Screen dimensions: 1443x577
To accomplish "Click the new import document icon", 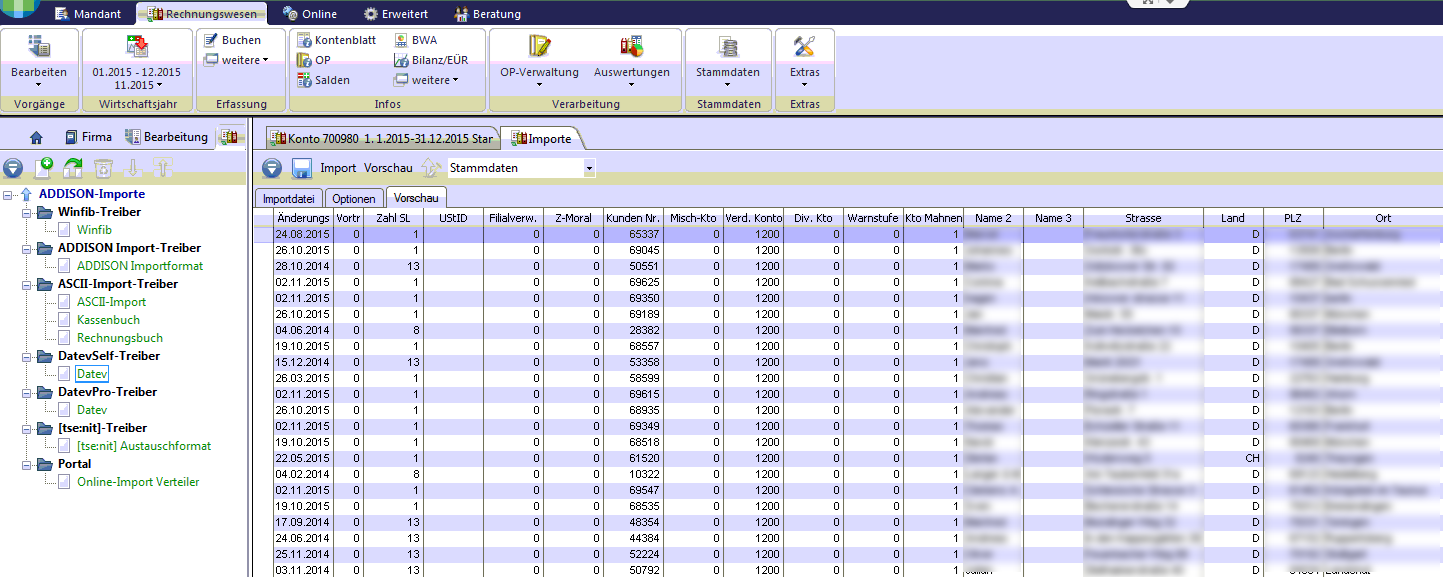I will pyautogui.click(x=43, y=168).
